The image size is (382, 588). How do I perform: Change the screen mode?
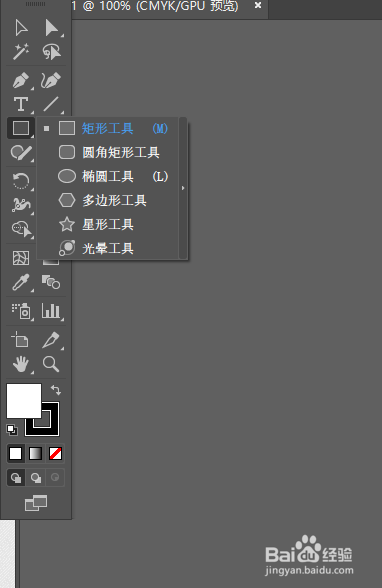pos(36,503)
